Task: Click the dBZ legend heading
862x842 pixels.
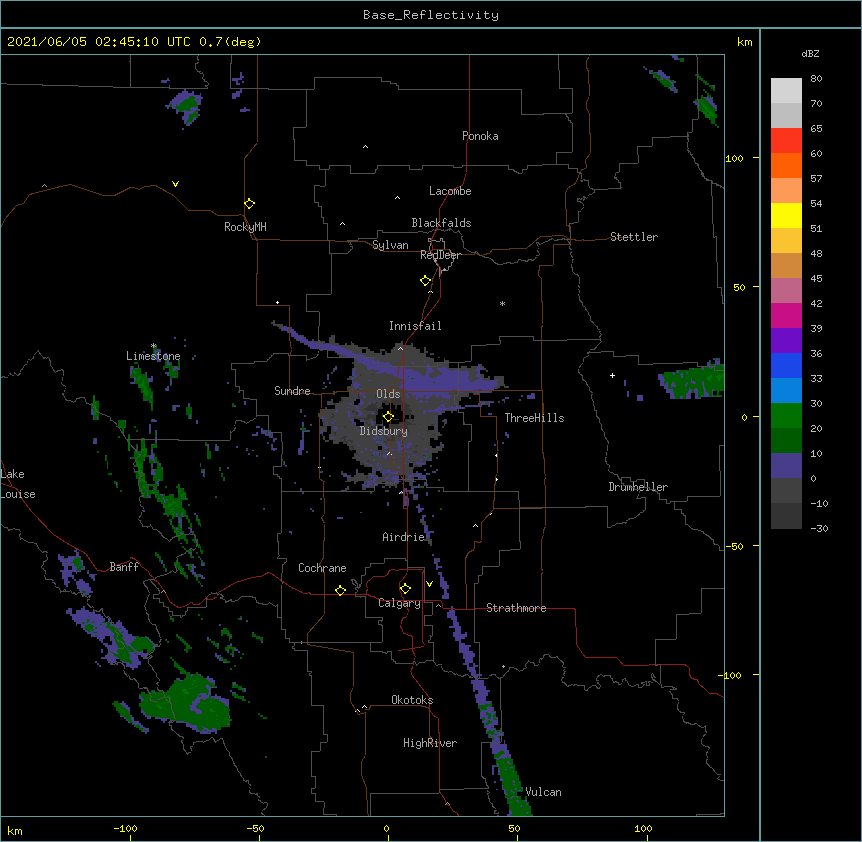Action: click(x=810, y=54)
